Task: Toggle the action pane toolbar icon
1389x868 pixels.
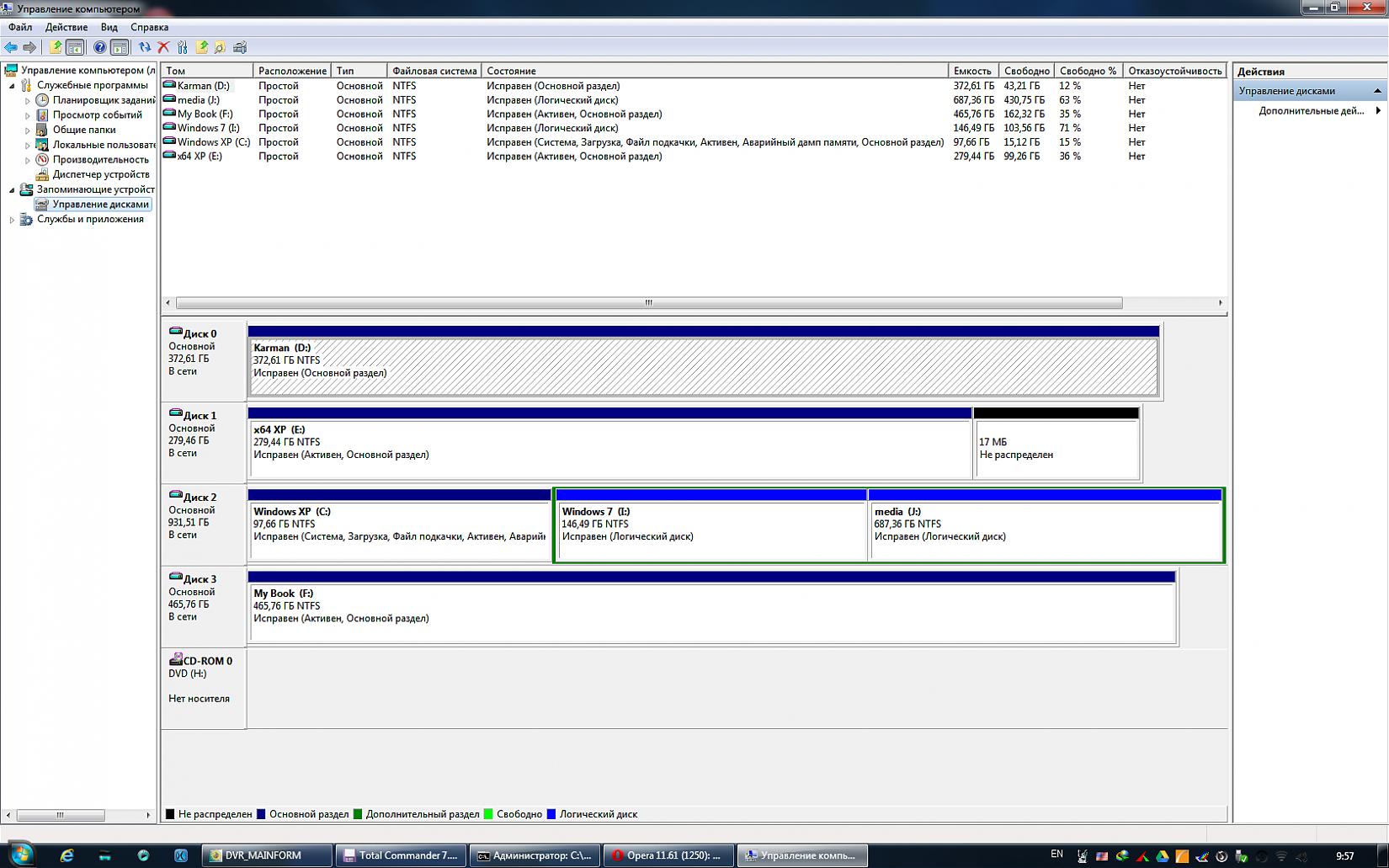Action: pyautogui.click(x=120, y=48)
